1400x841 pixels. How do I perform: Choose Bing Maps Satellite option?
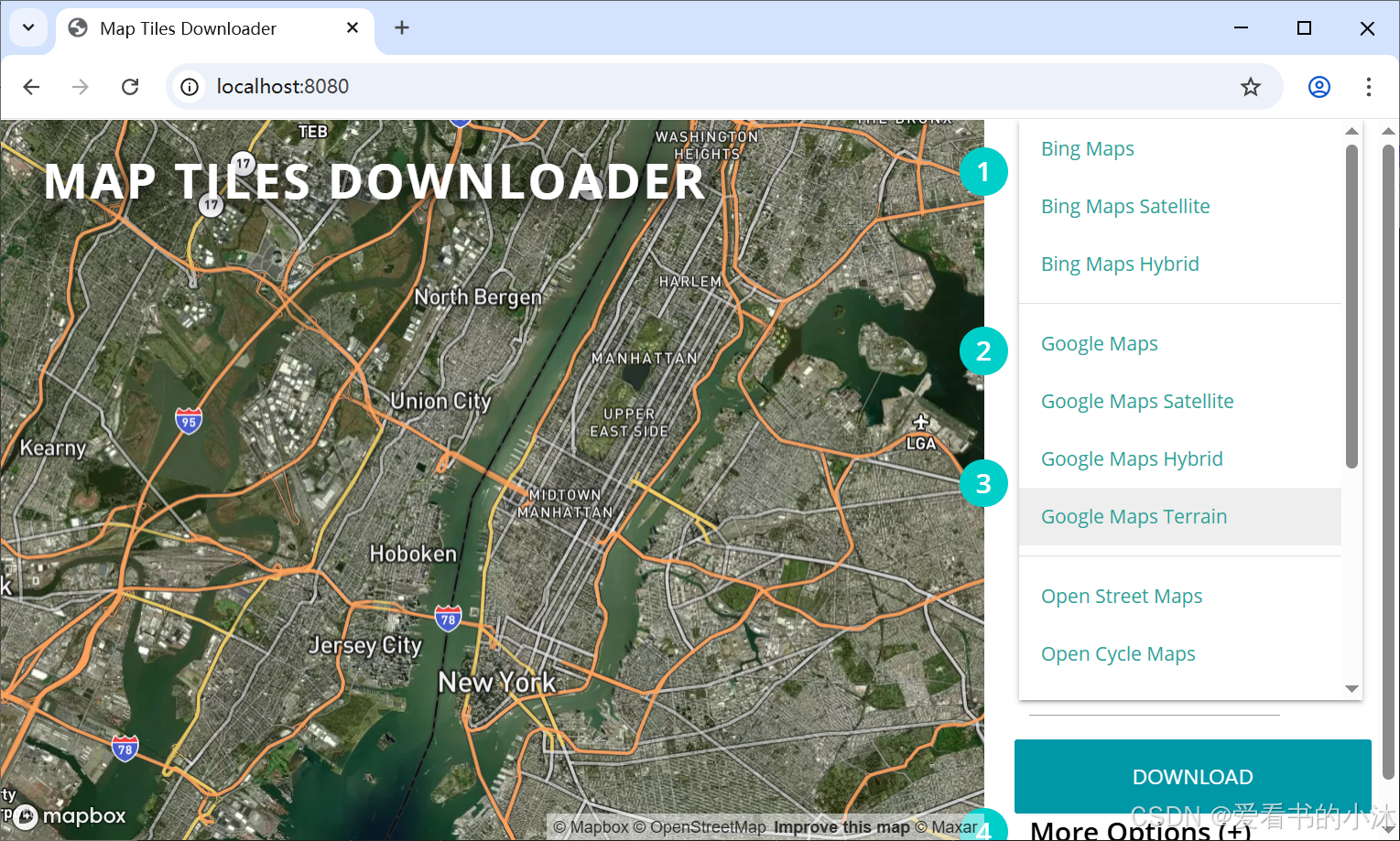(x=1179, y=207)
